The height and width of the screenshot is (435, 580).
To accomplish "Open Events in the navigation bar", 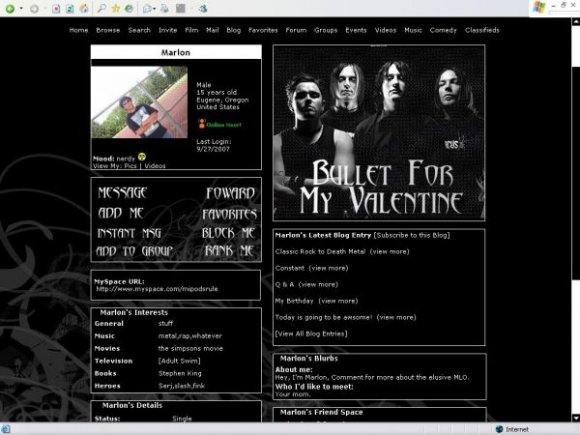I will (356, 30).
